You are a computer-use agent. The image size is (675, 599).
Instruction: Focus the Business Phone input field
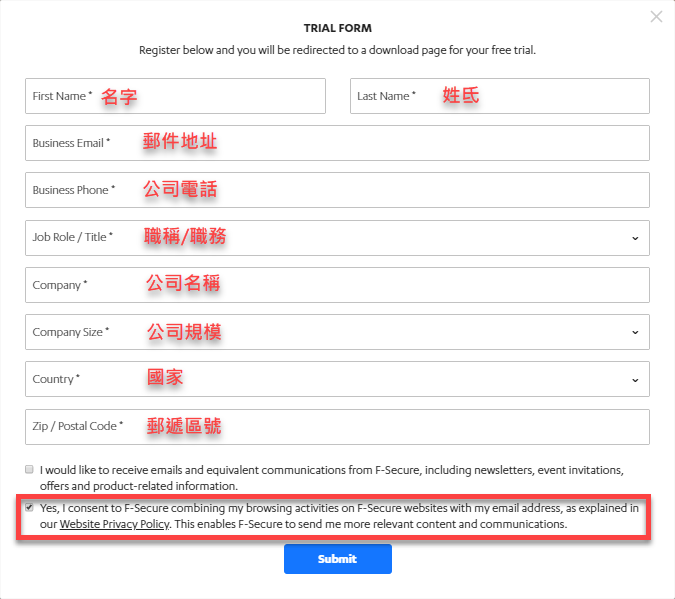pyautogui.click(x=337, y=190)
